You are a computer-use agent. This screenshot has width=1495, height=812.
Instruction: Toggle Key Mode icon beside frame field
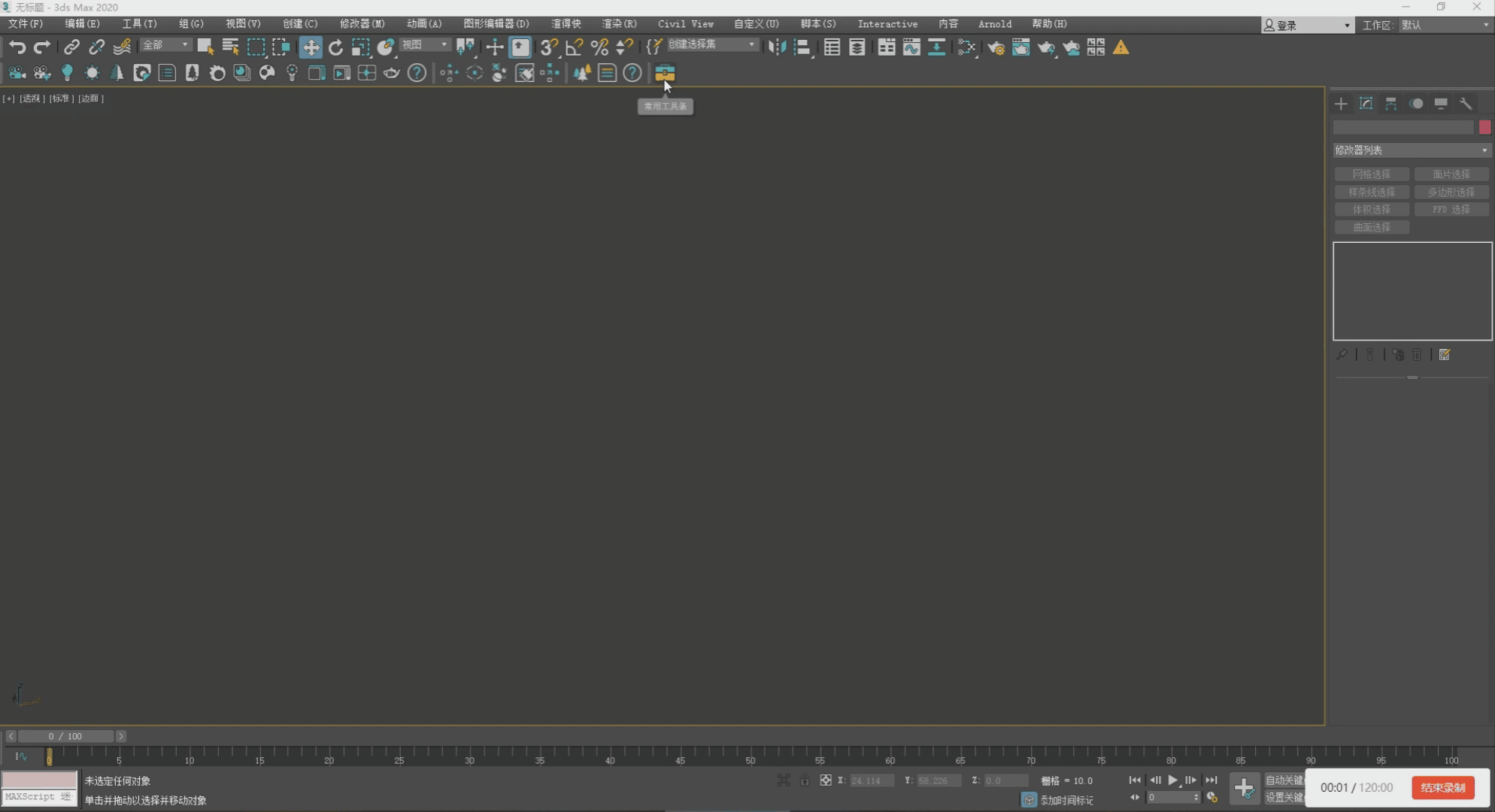1135,797
